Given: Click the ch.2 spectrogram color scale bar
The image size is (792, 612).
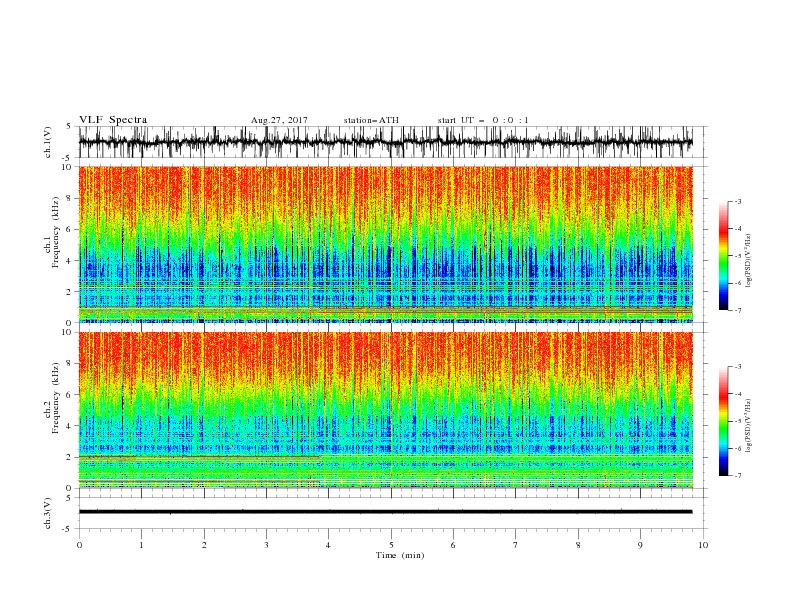Looking at the screenshot, I should coord(723,421).
